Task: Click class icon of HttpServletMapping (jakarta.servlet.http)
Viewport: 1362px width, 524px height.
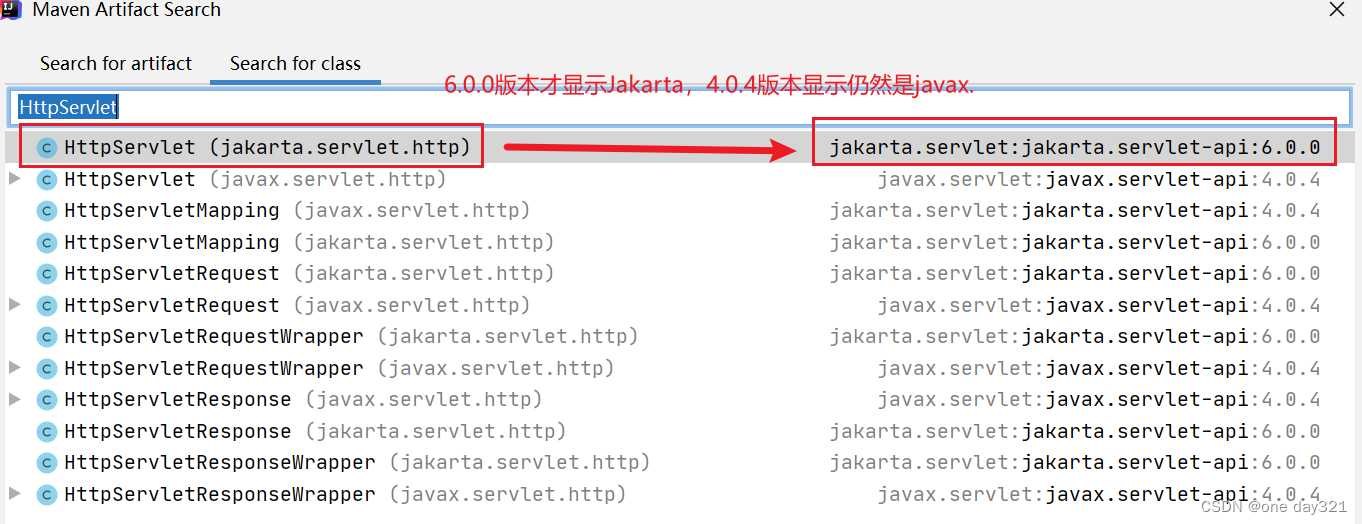Action: pos(46,243)
